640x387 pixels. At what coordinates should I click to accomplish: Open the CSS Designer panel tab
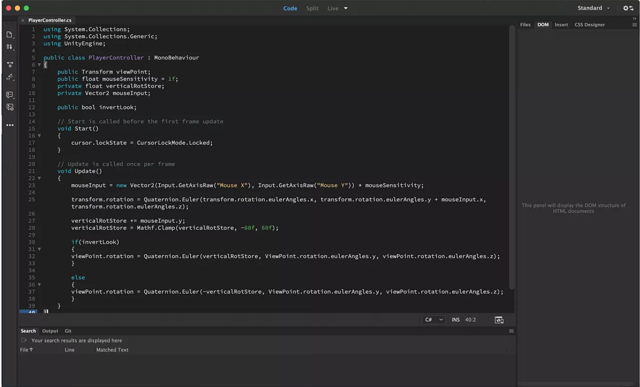[x=590, y=25]
